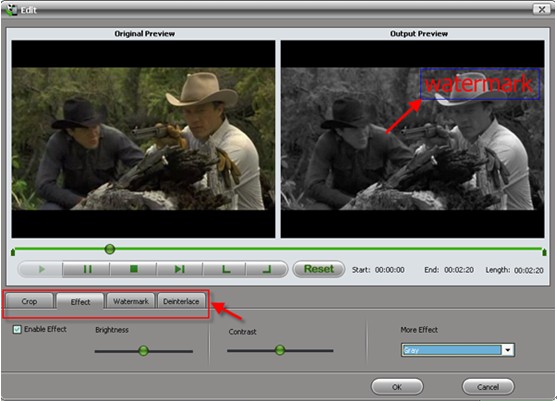Stop the video playback

click(x=134, y=269)
